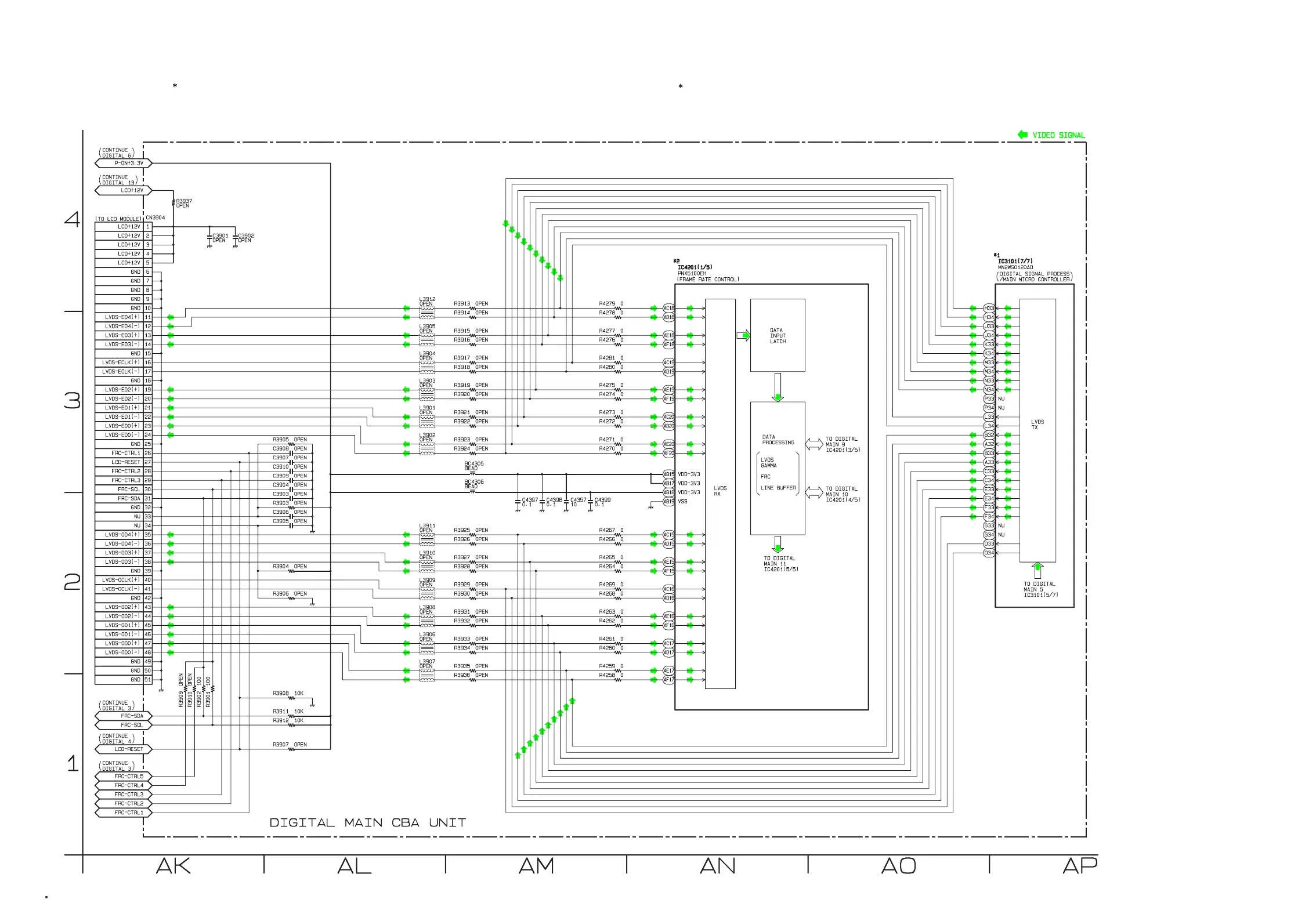Click the up arrow above TO DIGITAL MAIN 5

(1037, 571)
